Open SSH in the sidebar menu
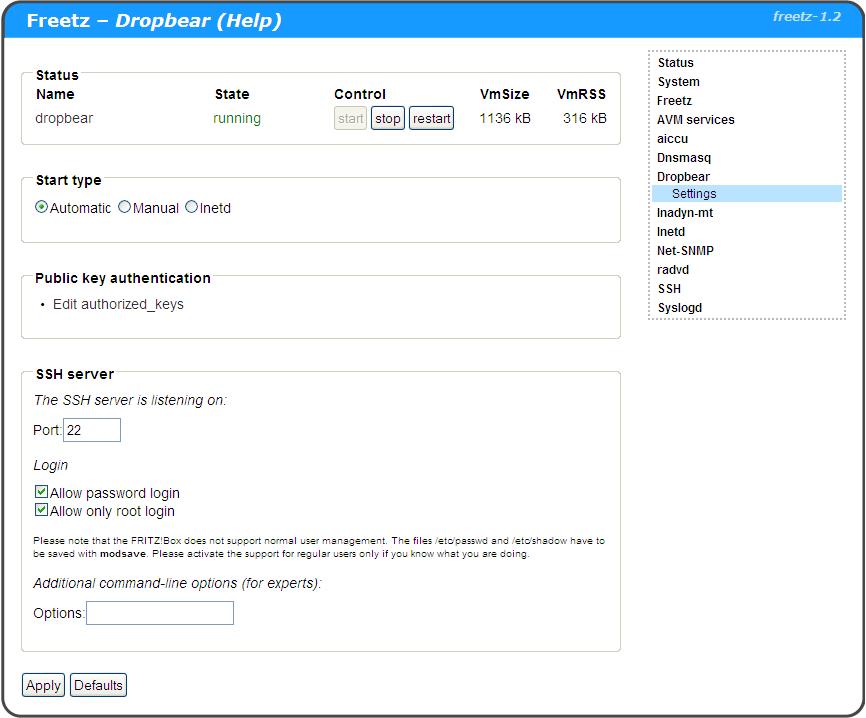The image size is (866, 718). pyautogui.click(x=669, y=289)
